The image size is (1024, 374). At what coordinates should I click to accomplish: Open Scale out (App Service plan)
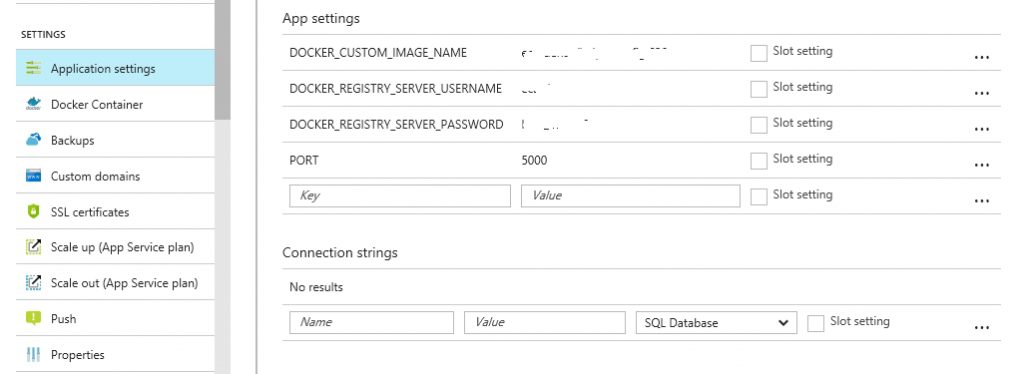point(115,283)
